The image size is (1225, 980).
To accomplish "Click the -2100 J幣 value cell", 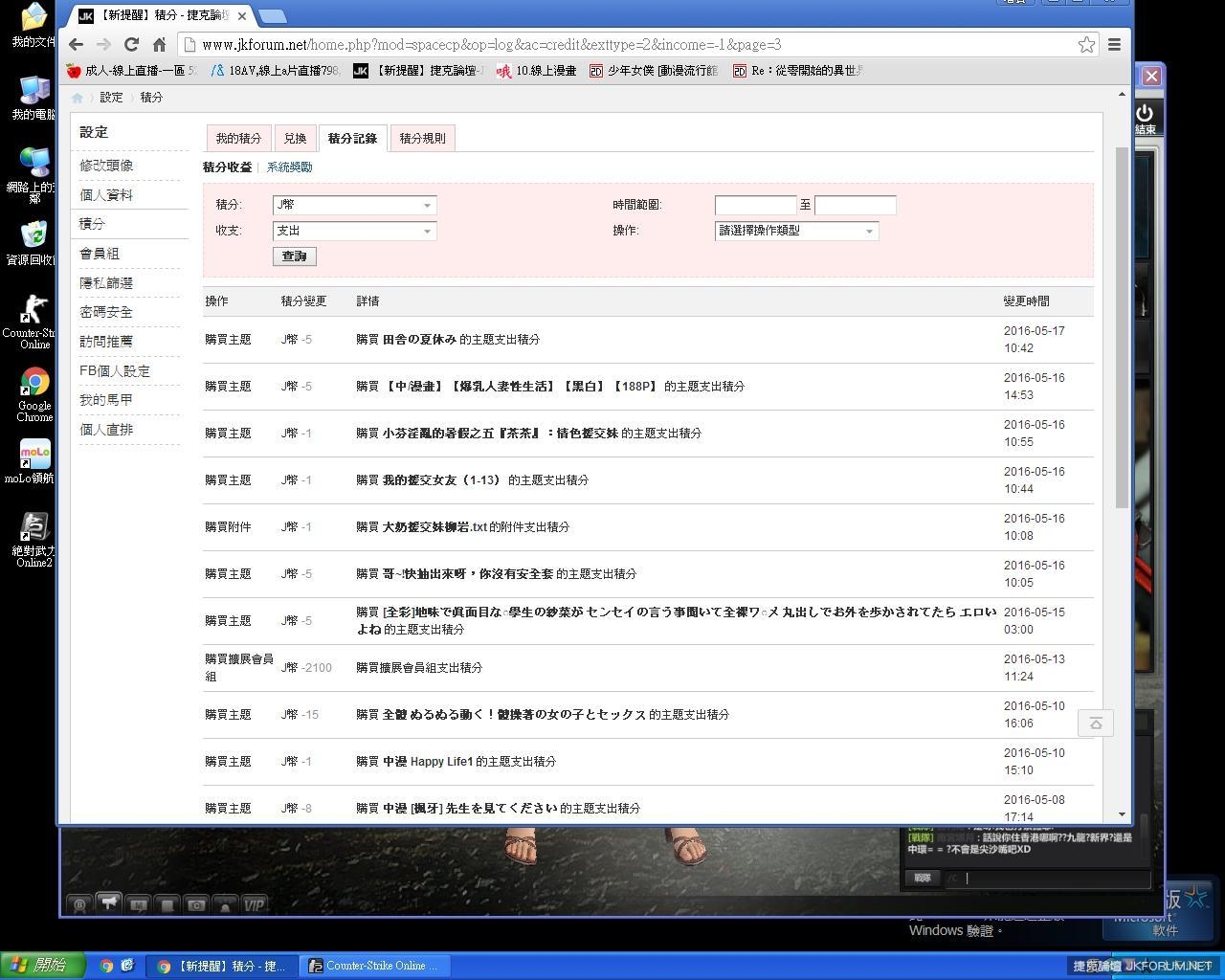I will [306, 668].
